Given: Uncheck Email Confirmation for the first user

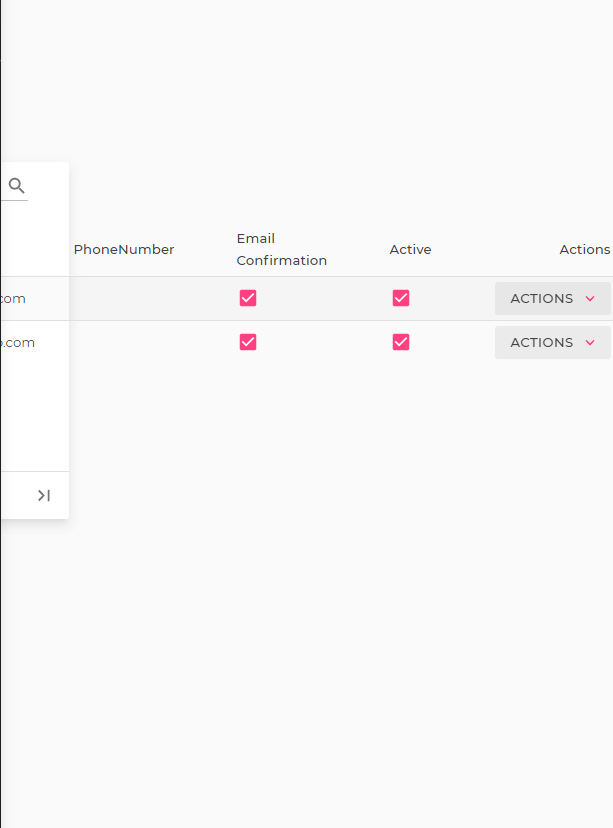Looking at the screenshot, I should 246,297.
